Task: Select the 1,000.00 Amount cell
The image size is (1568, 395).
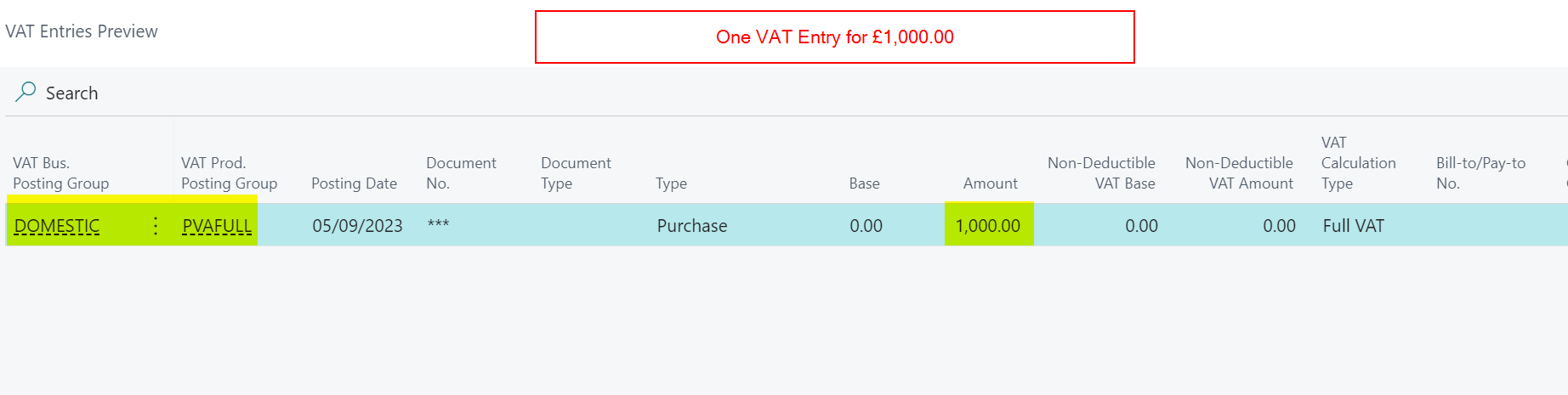Action: pos(988,226)
